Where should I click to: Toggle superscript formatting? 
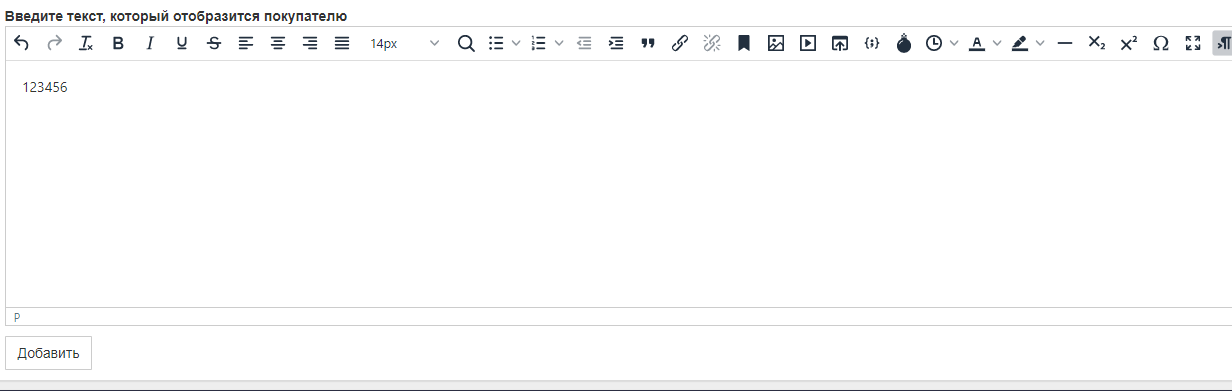click(x=1129, y=43)
